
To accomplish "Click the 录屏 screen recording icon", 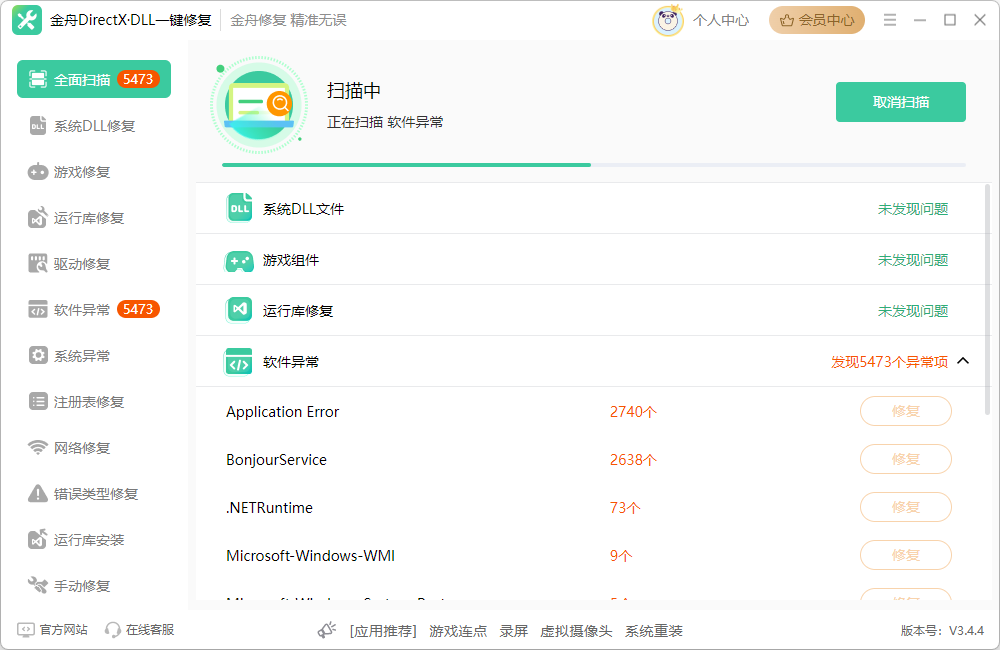I will pos(514,631).
